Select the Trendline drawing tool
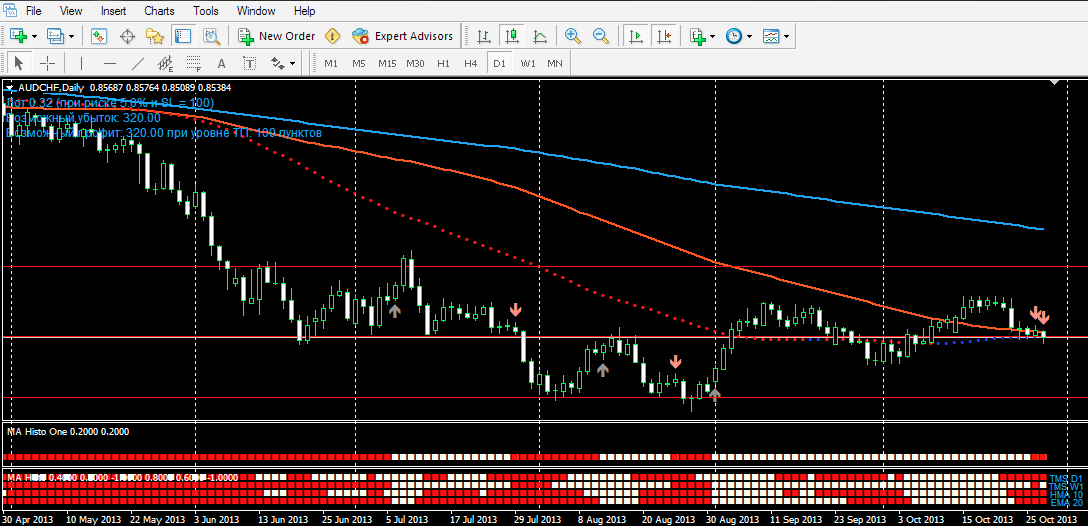Viewport: 1088px width, 526px height. tap(138, 63)
